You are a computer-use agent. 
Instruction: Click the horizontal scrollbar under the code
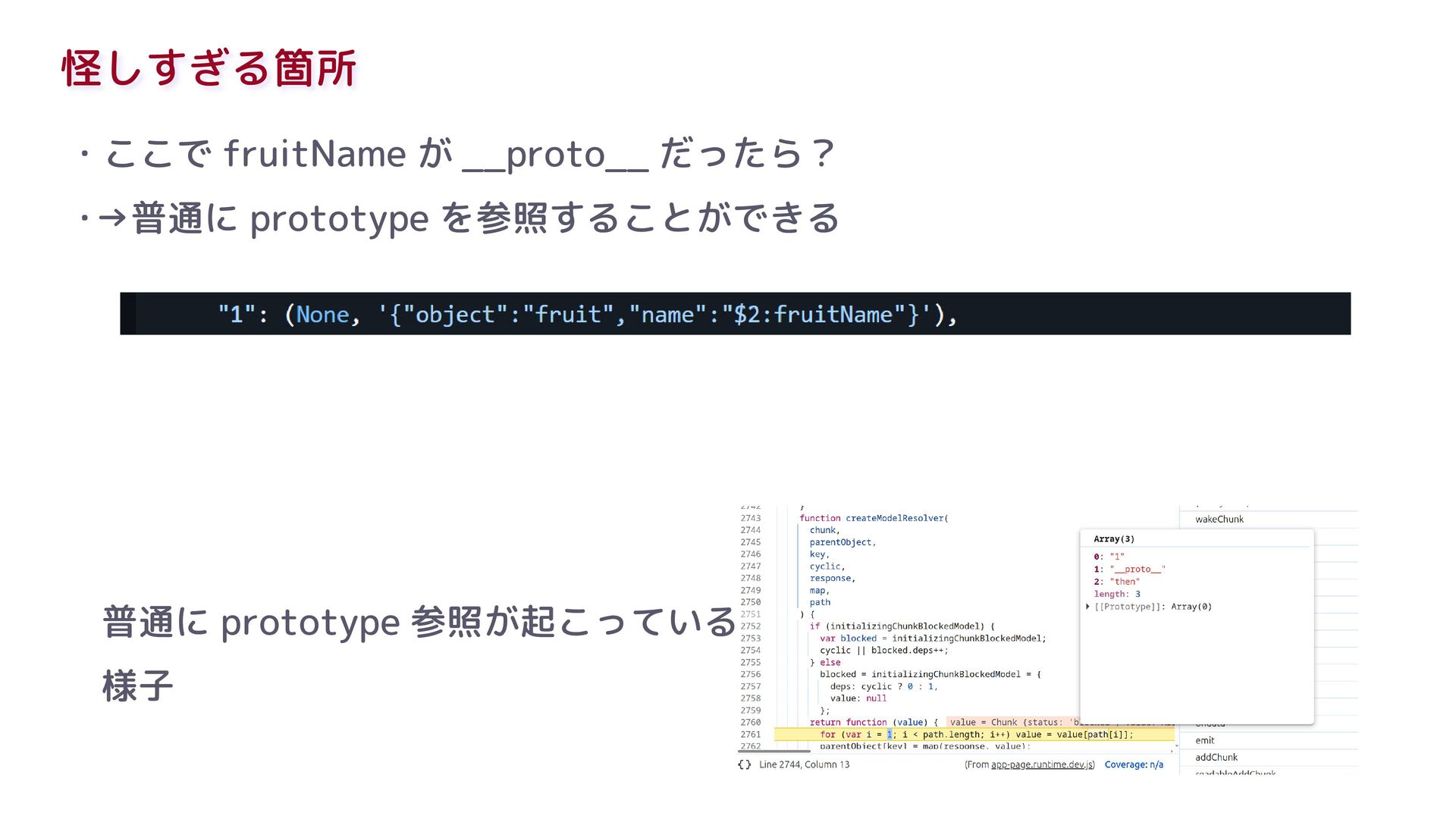(773, 752)
